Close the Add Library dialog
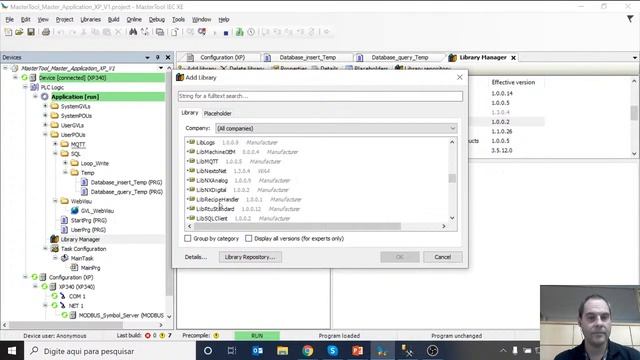Viewport: 640px width, 360px height. click(460, 77)
